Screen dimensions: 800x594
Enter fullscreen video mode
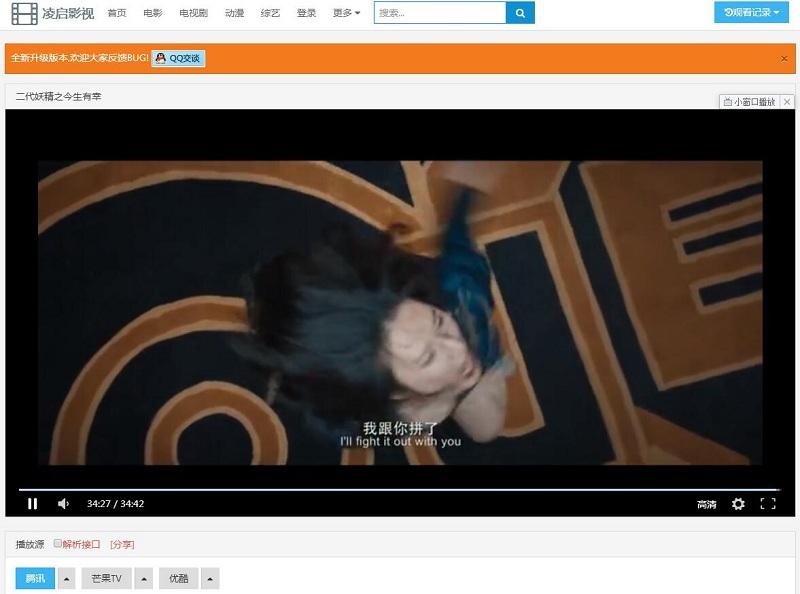[x=768, y=504]
